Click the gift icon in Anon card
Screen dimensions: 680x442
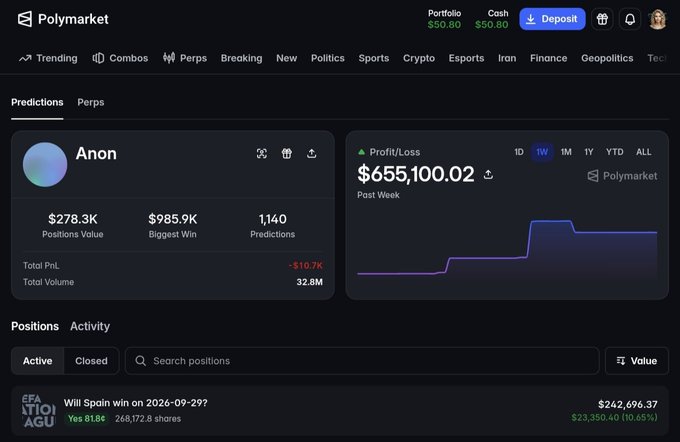(x=287, y=154)
